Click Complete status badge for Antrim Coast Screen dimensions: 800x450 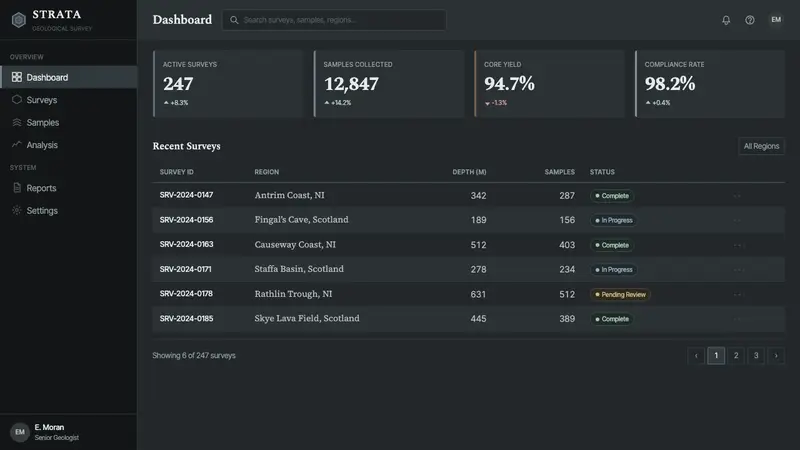[x=612, y=196]
